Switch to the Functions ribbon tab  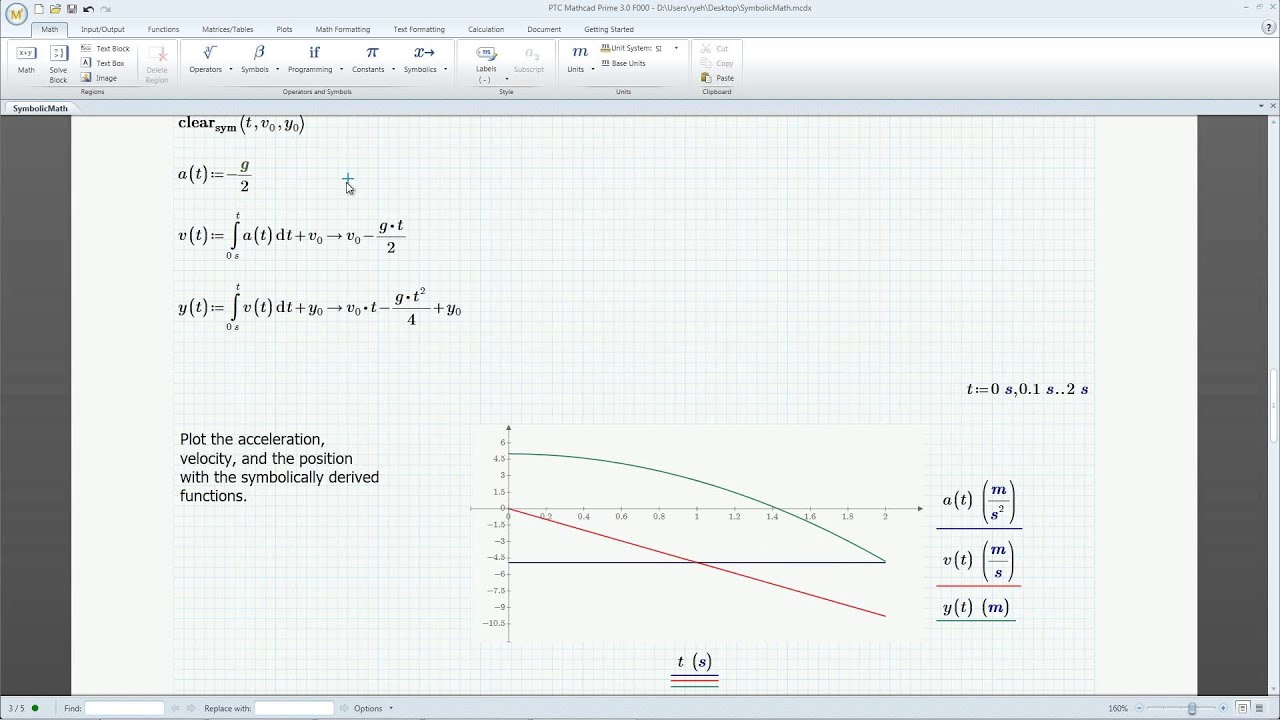click(x=163, y=29)
